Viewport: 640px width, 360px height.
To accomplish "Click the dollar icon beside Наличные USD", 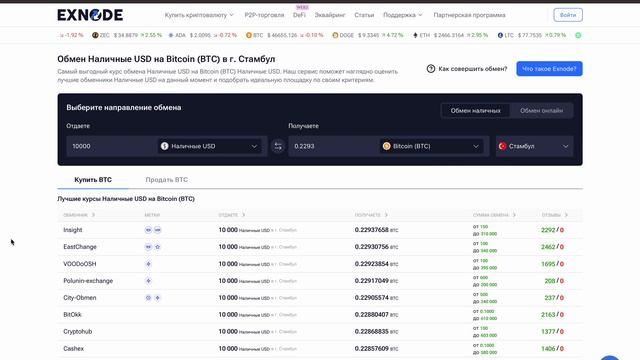I will 164,146.
